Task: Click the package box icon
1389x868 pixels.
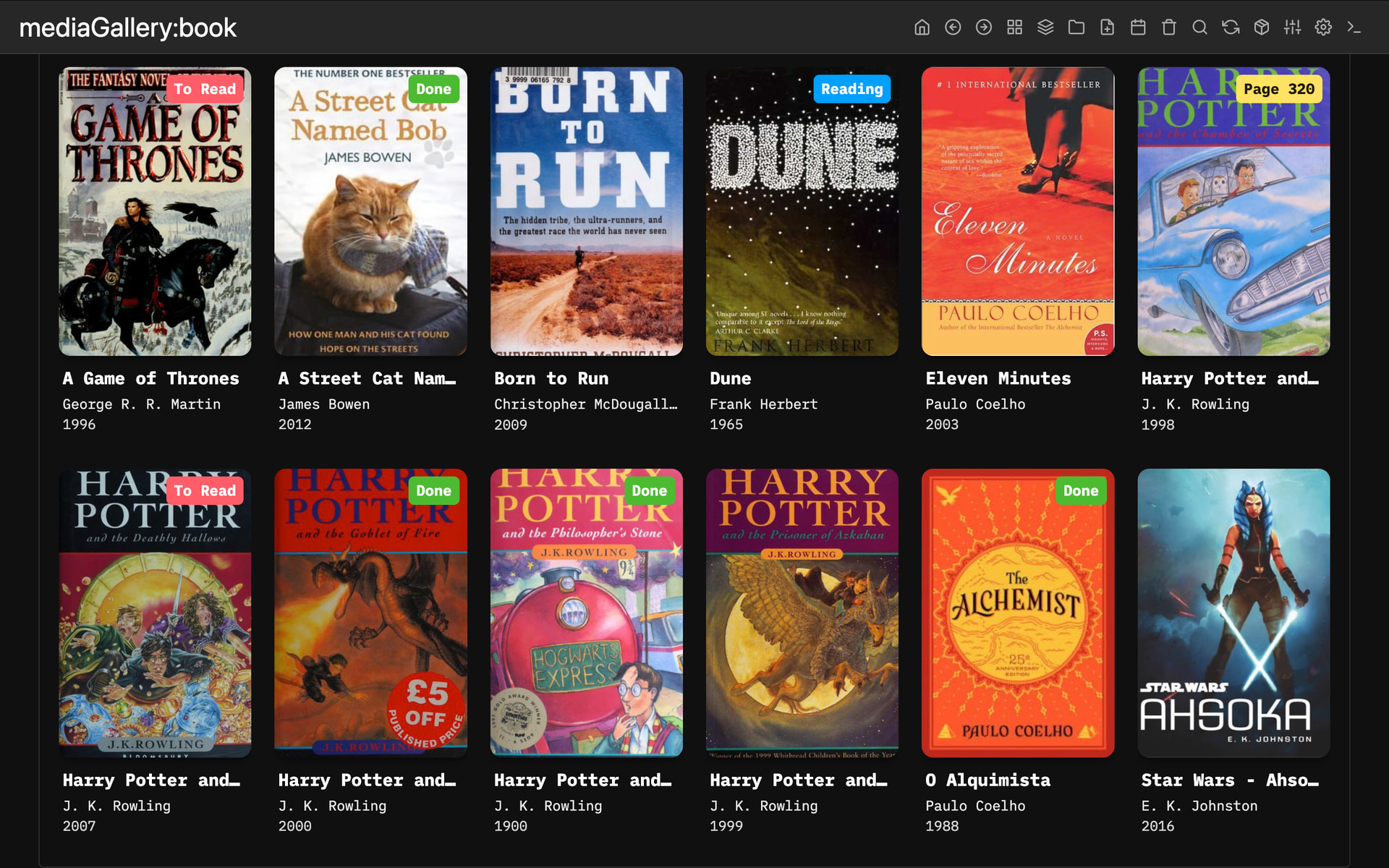Action: click(x=1262, y=27)
